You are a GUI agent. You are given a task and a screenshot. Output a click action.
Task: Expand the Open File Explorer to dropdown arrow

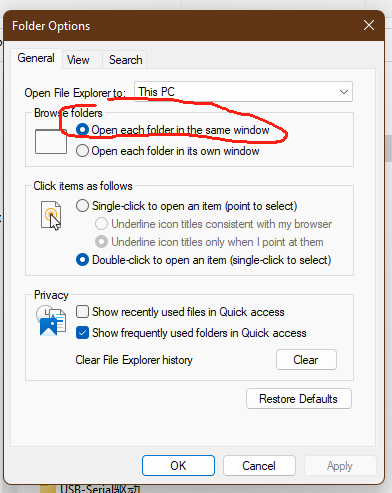(344, 92)
